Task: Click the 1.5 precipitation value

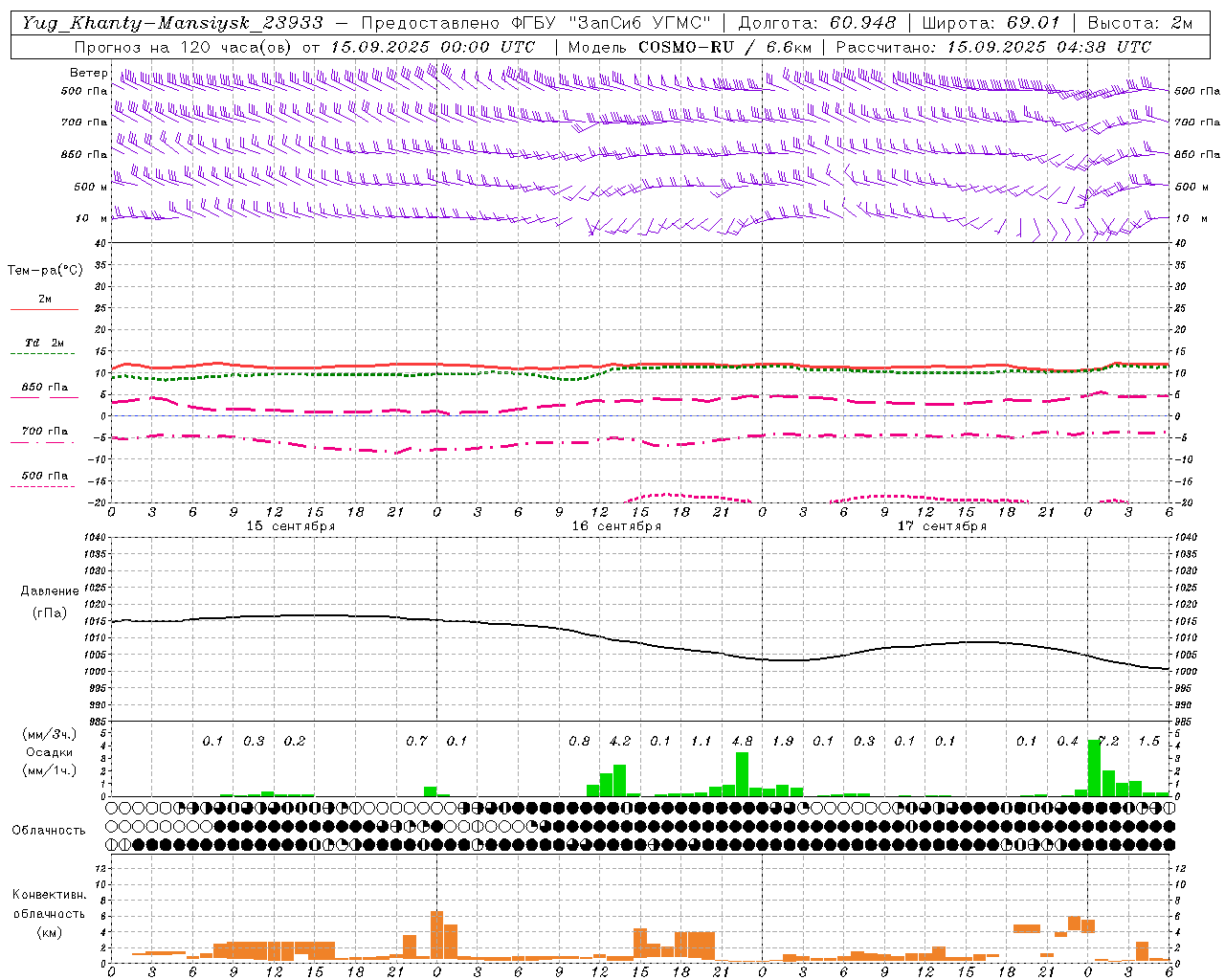Action: 1149,742
